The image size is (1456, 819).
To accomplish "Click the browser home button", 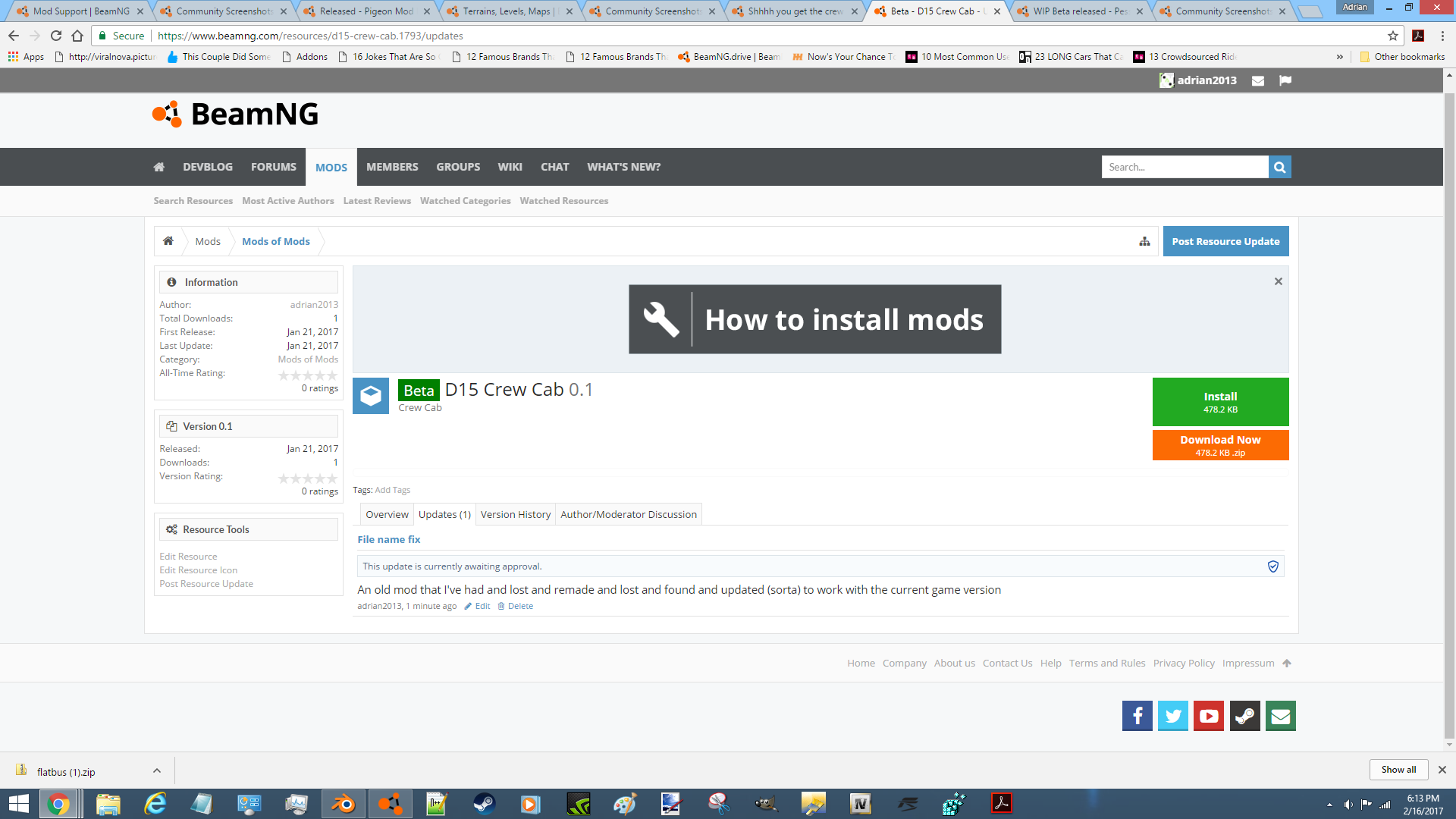I will [77, 36].
